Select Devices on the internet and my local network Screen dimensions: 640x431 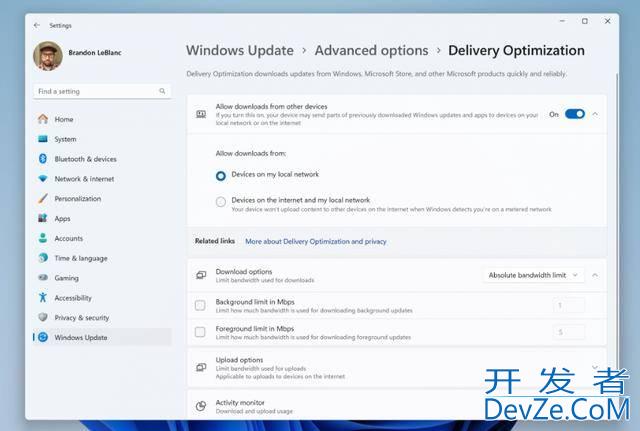tap(221, 202)
